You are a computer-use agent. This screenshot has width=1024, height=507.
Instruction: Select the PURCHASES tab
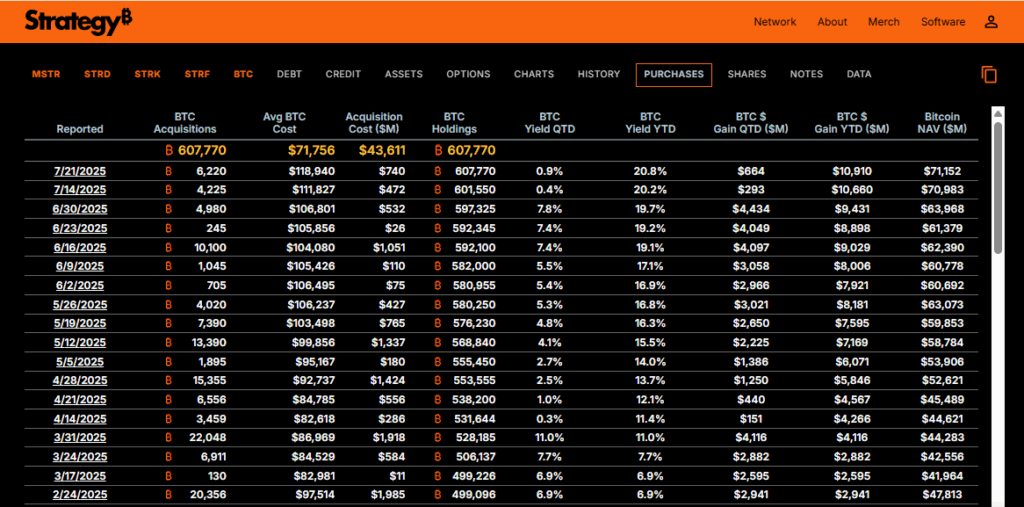(673, 74)
